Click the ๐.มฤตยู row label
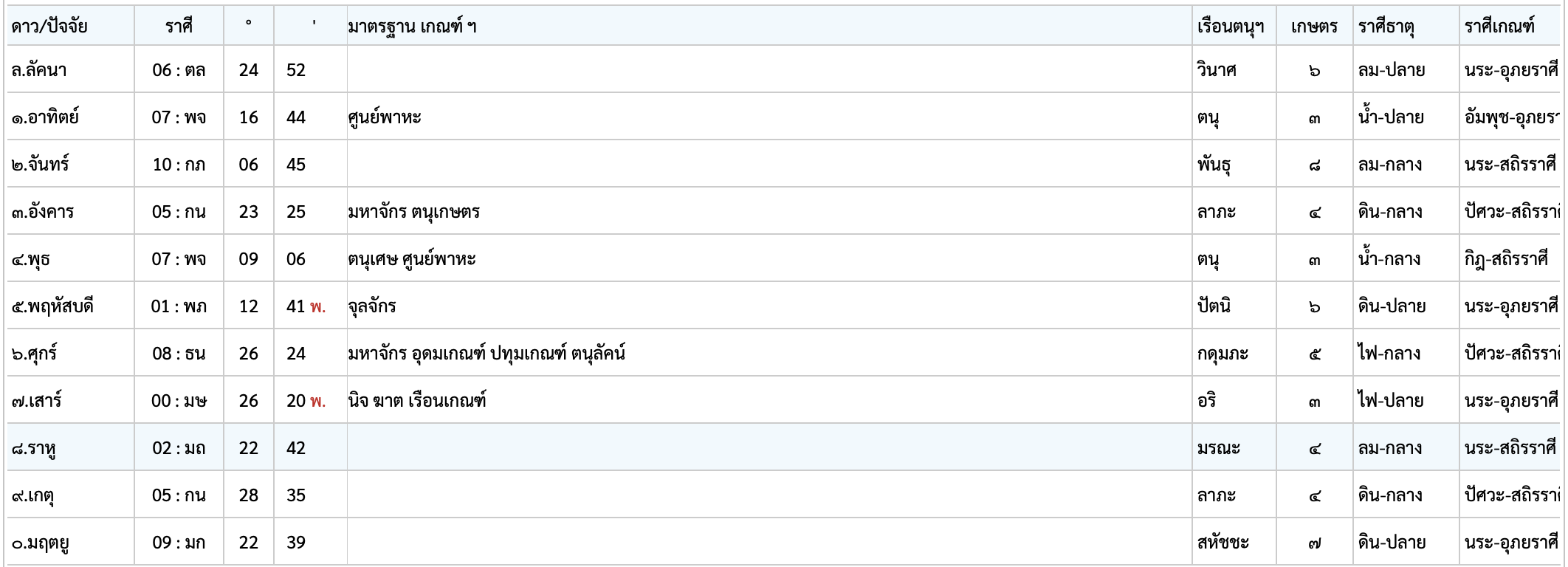This screenshot has height=567, width=1568. tap(41, 543)
